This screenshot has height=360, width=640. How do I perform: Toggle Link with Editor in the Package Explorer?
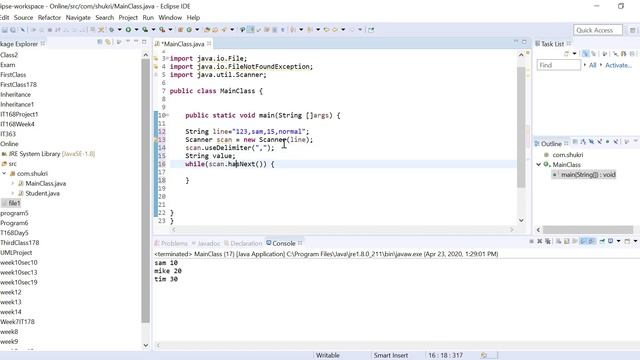tap(108, 42)
